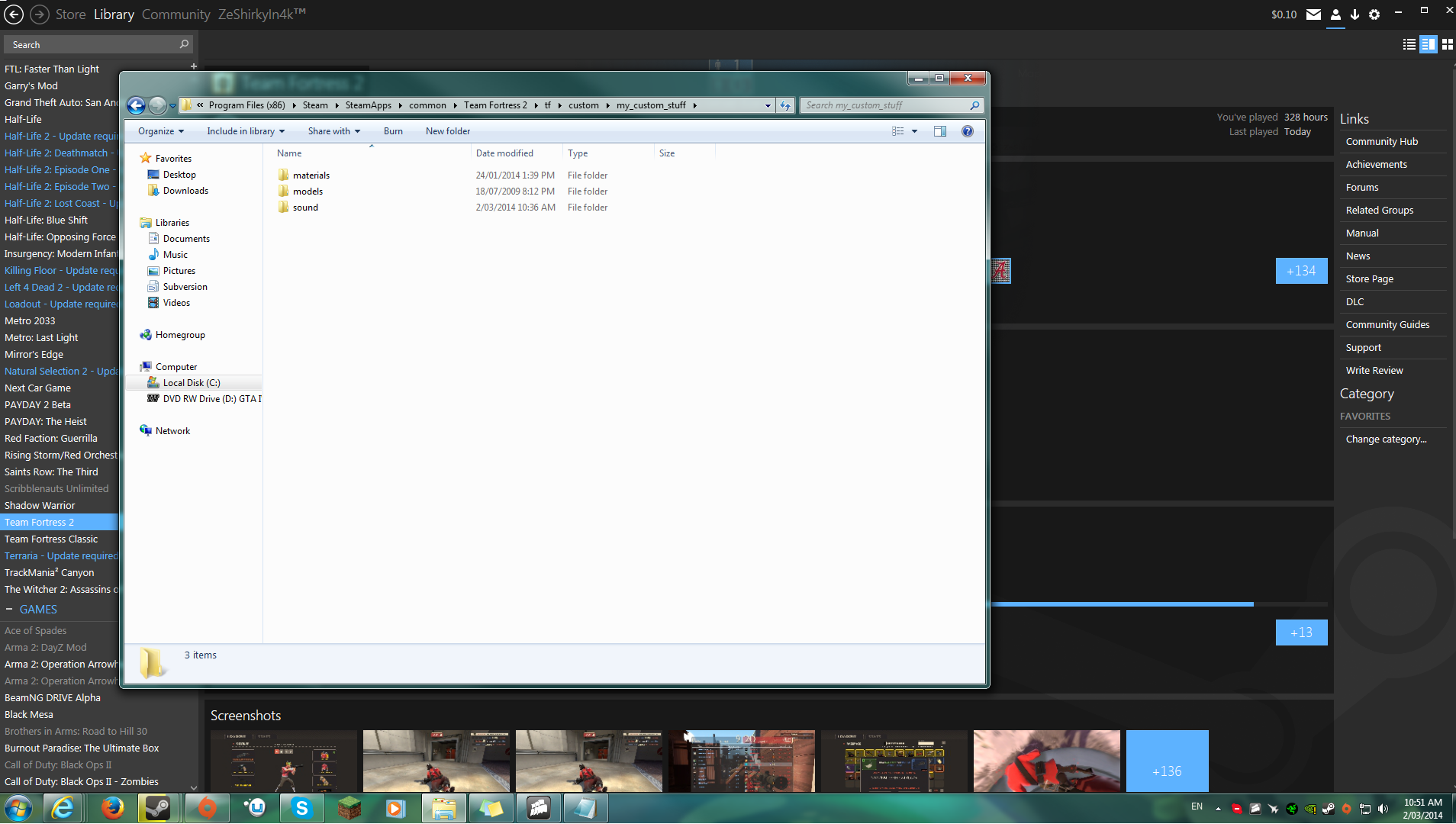Viewport: 1456px width, 824px height.
Task: Switch Steam library to grid view
Action: pos(1447,44)
